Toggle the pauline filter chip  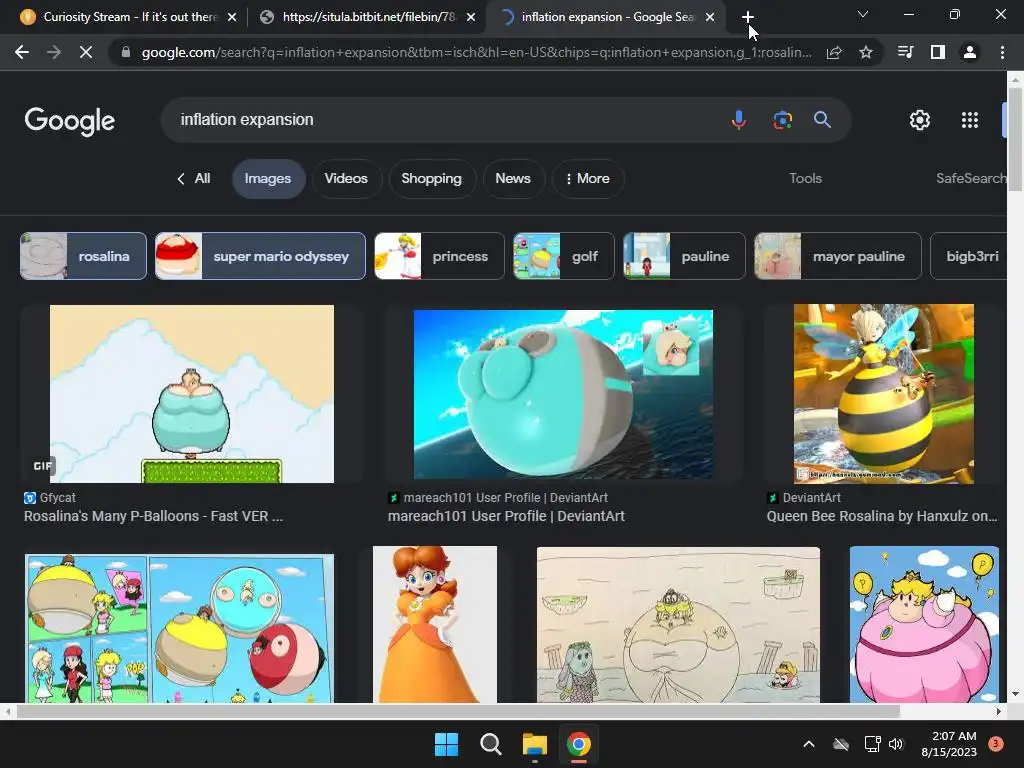pyautogui.click(x=684, y=256)
